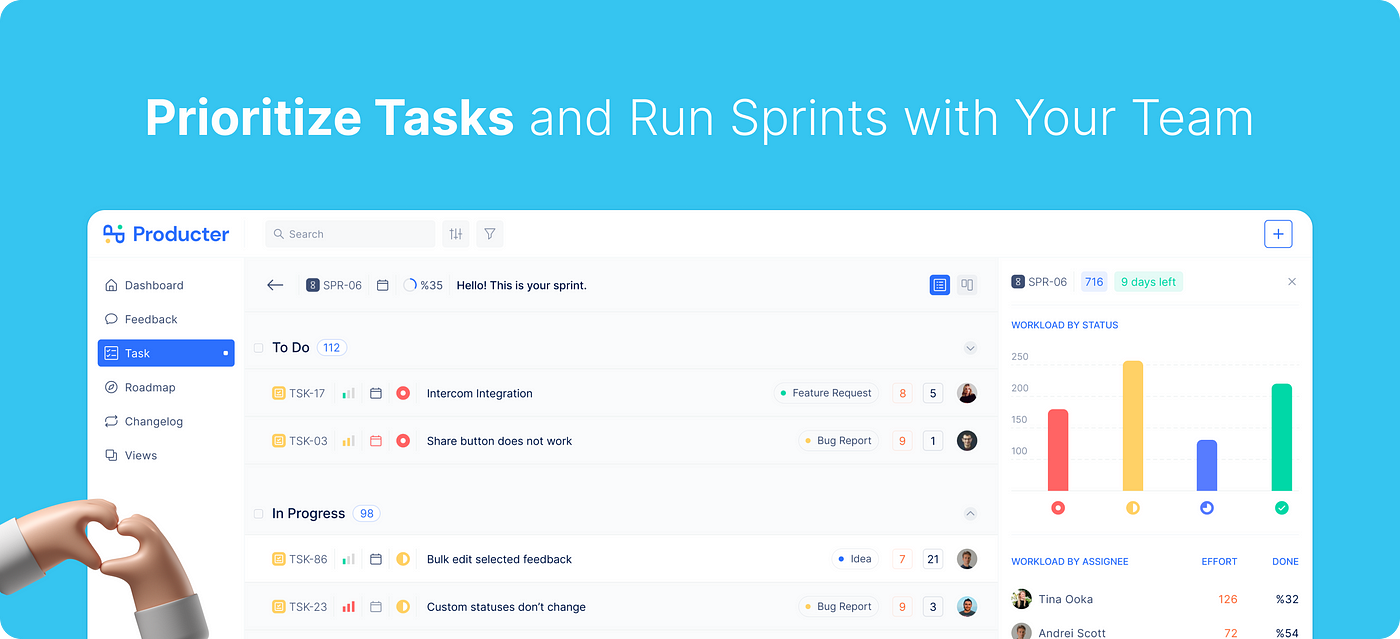Click inside the Search field
This screenshot has width=1400, height=639.
(x=350, y=234)
